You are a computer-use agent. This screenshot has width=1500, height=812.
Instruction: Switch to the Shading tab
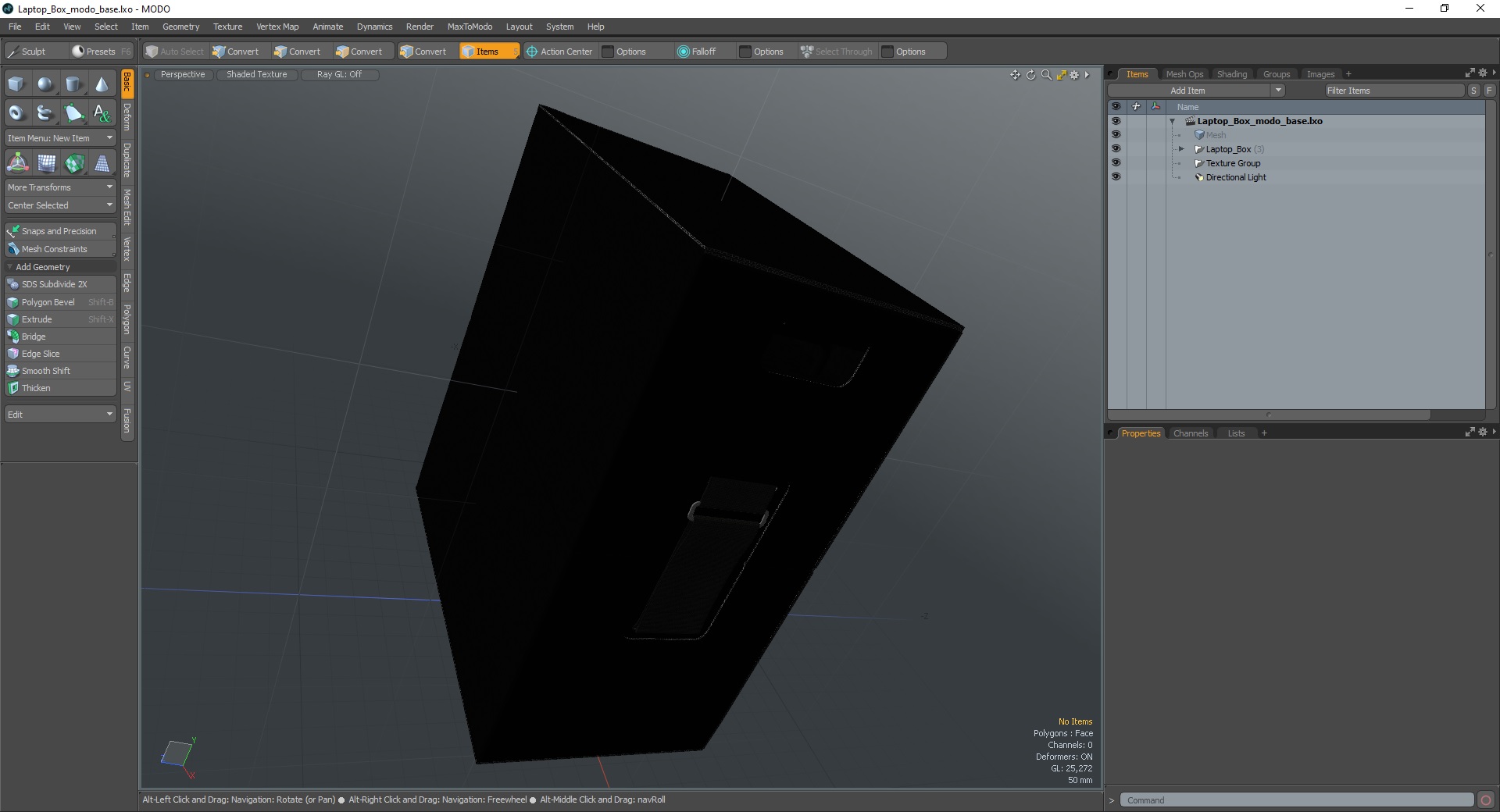pos(1232,74)
